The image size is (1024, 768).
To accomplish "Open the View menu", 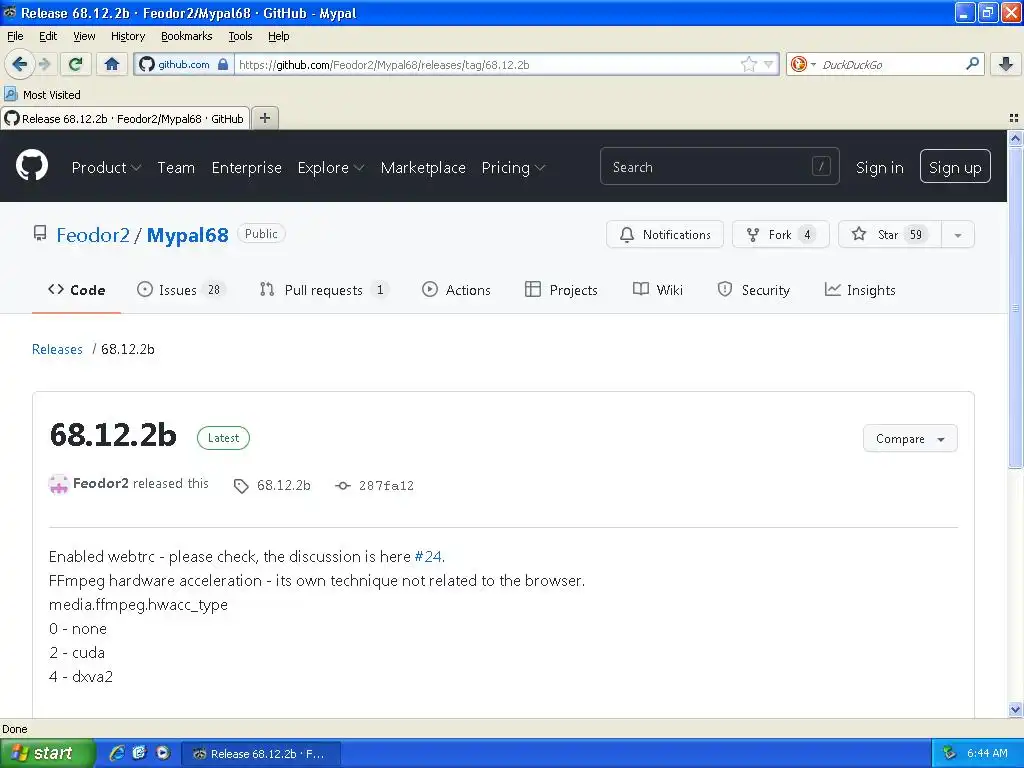I will 84,36.
